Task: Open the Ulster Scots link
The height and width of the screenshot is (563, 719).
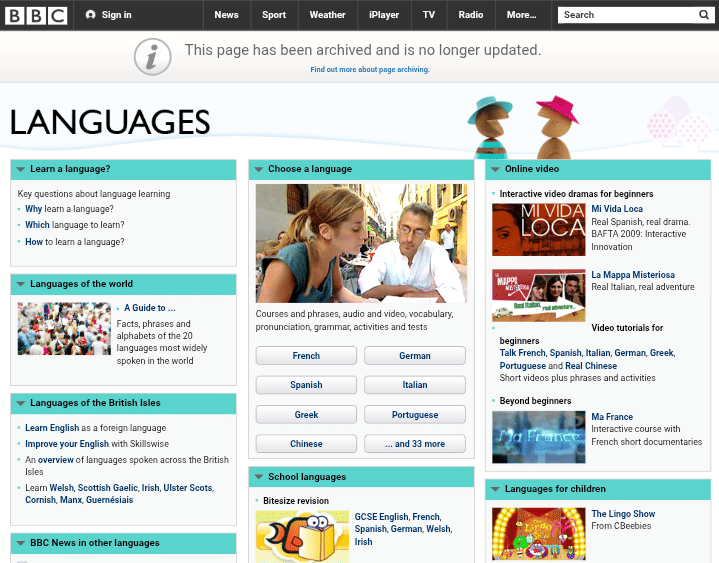Action: (x=188, y=488)
